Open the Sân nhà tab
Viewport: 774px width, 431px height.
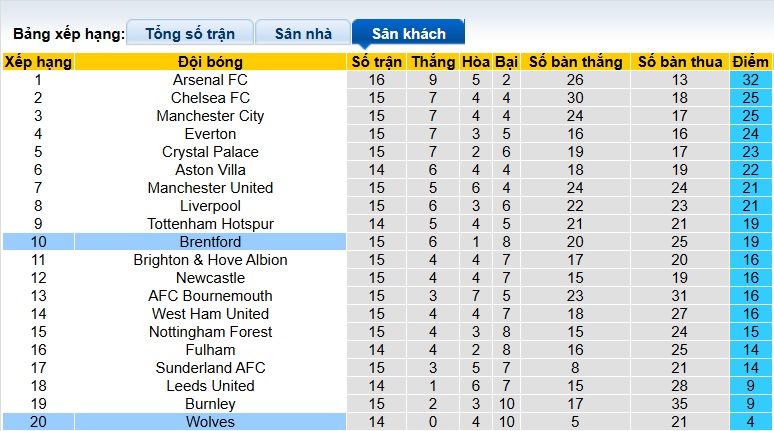tap(303, 33)
